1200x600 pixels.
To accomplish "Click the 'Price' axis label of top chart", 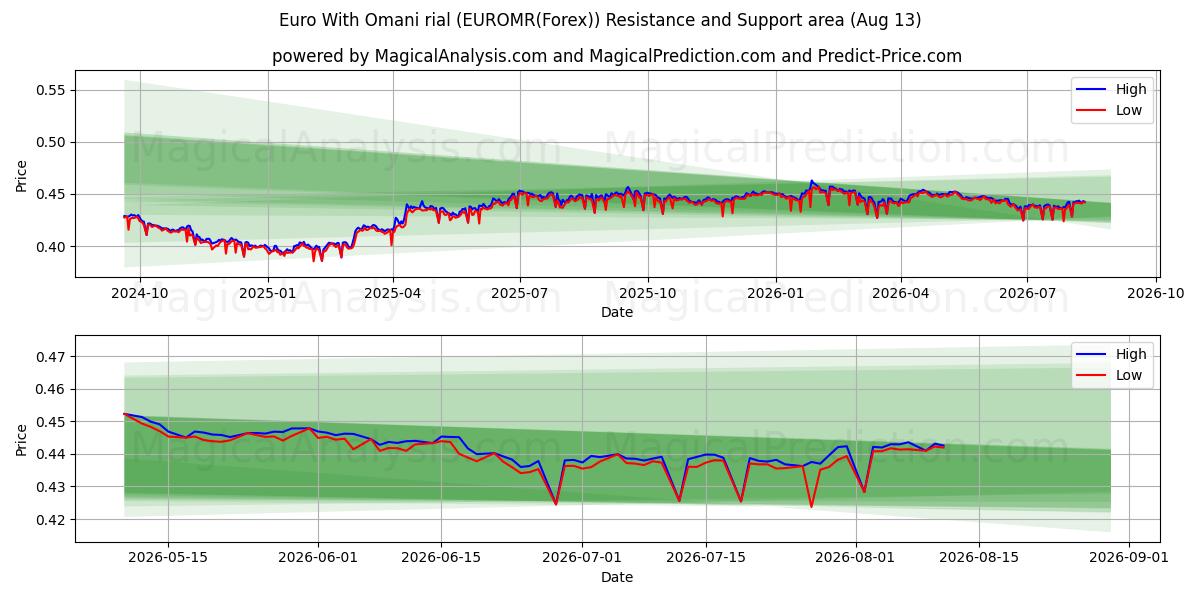I will [22, 175].
